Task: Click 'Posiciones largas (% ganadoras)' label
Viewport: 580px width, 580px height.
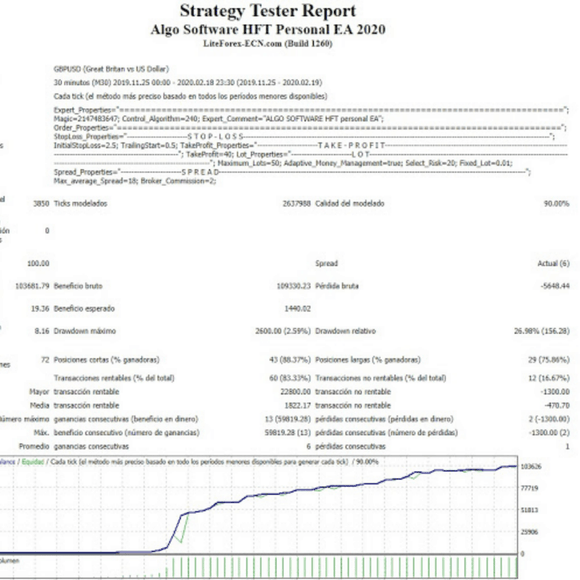Action: pyautogui.click(x=368, y=360)
